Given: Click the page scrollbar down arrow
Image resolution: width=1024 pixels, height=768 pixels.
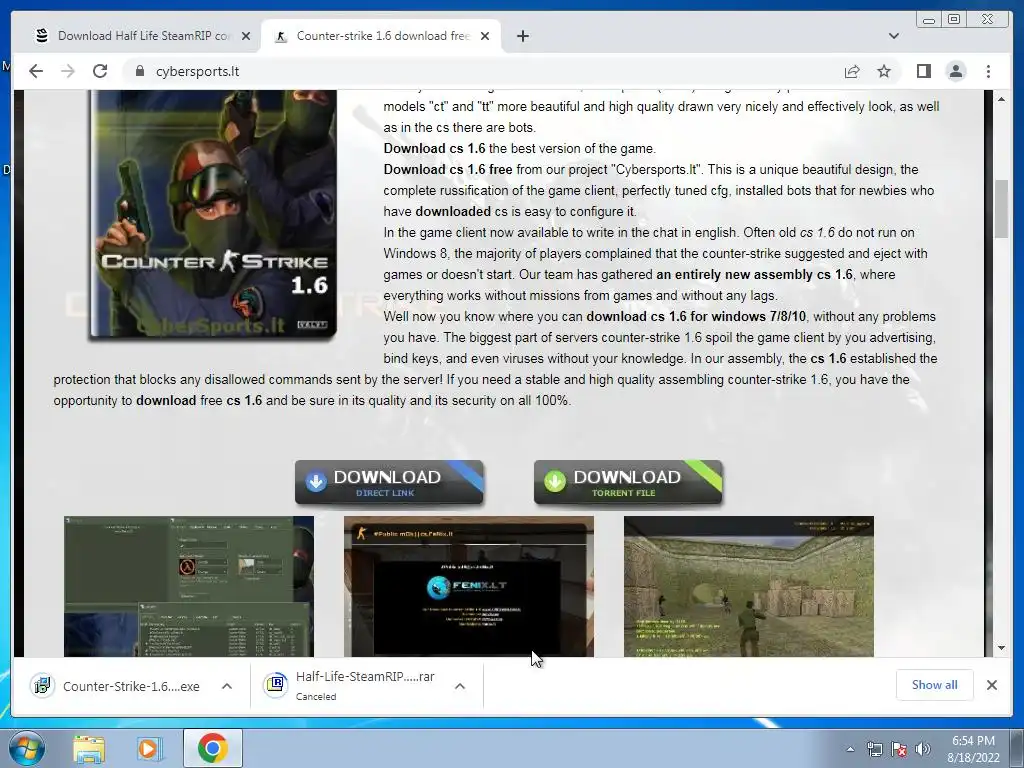Looking at the screenshot, I should pos(1001,648).
